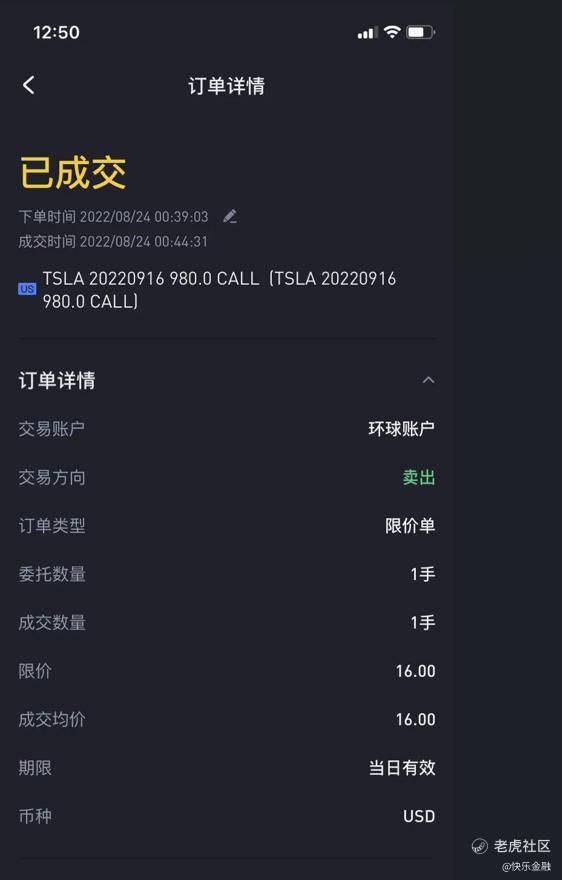Tap the 12:50 clock in status bar
The image size is (562, 880).
coord(56,33)
